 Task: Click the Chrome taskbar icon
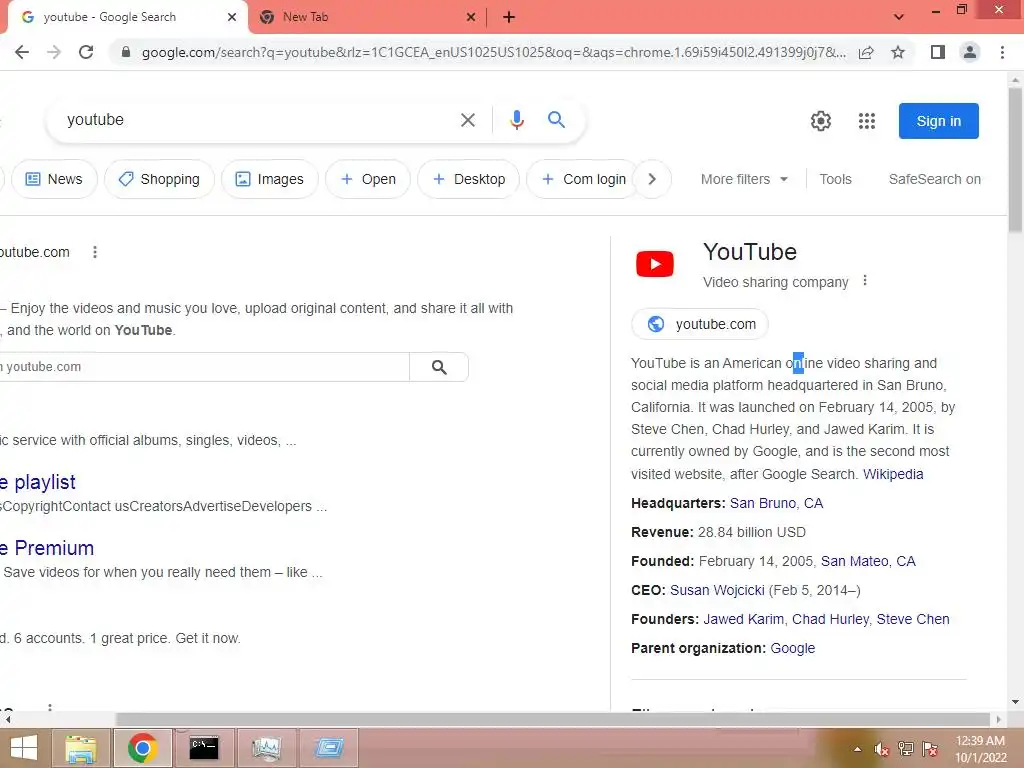(142, 748)
